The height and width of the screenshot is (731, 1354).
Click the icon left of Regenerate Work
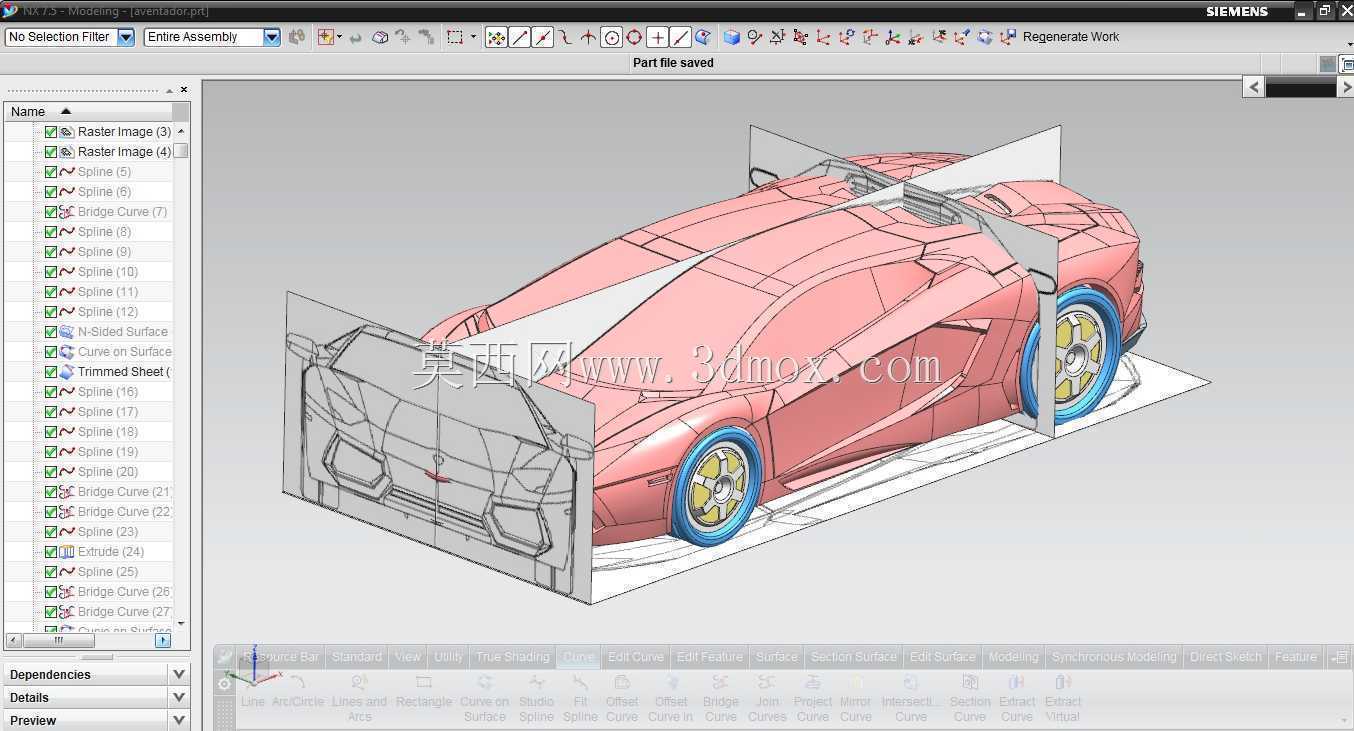(1008, 37)
